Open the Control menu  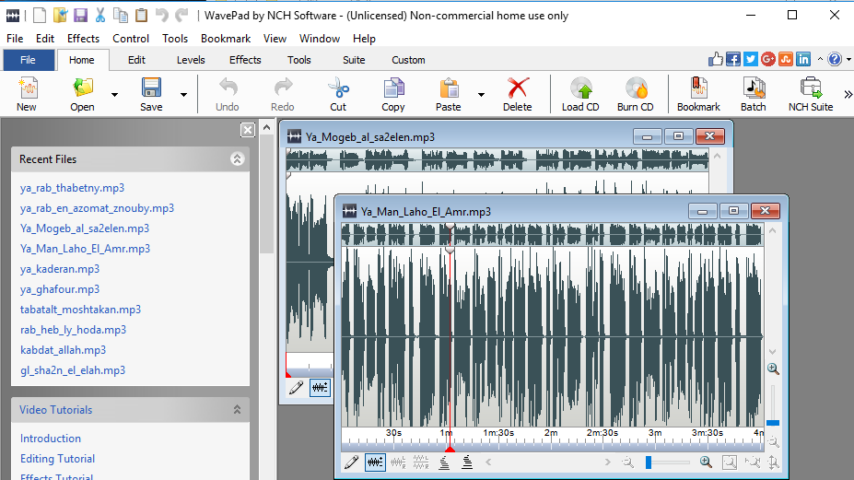click(131, 39)
